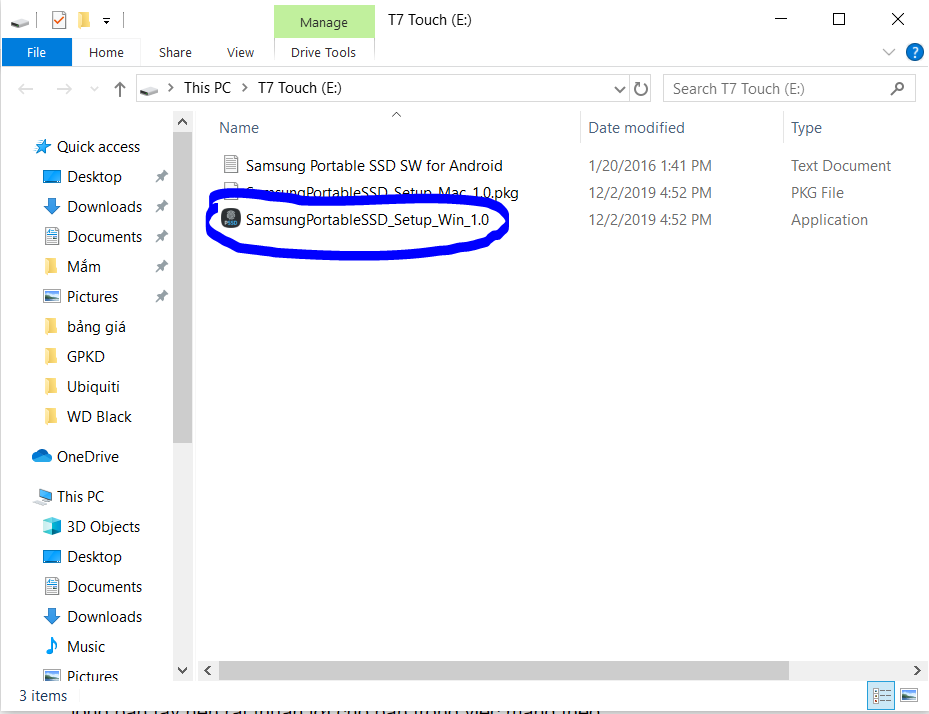Click the PSSD application icon
Image resolution: width=929 pixels, height=714 pixels.
pos(230,218)
